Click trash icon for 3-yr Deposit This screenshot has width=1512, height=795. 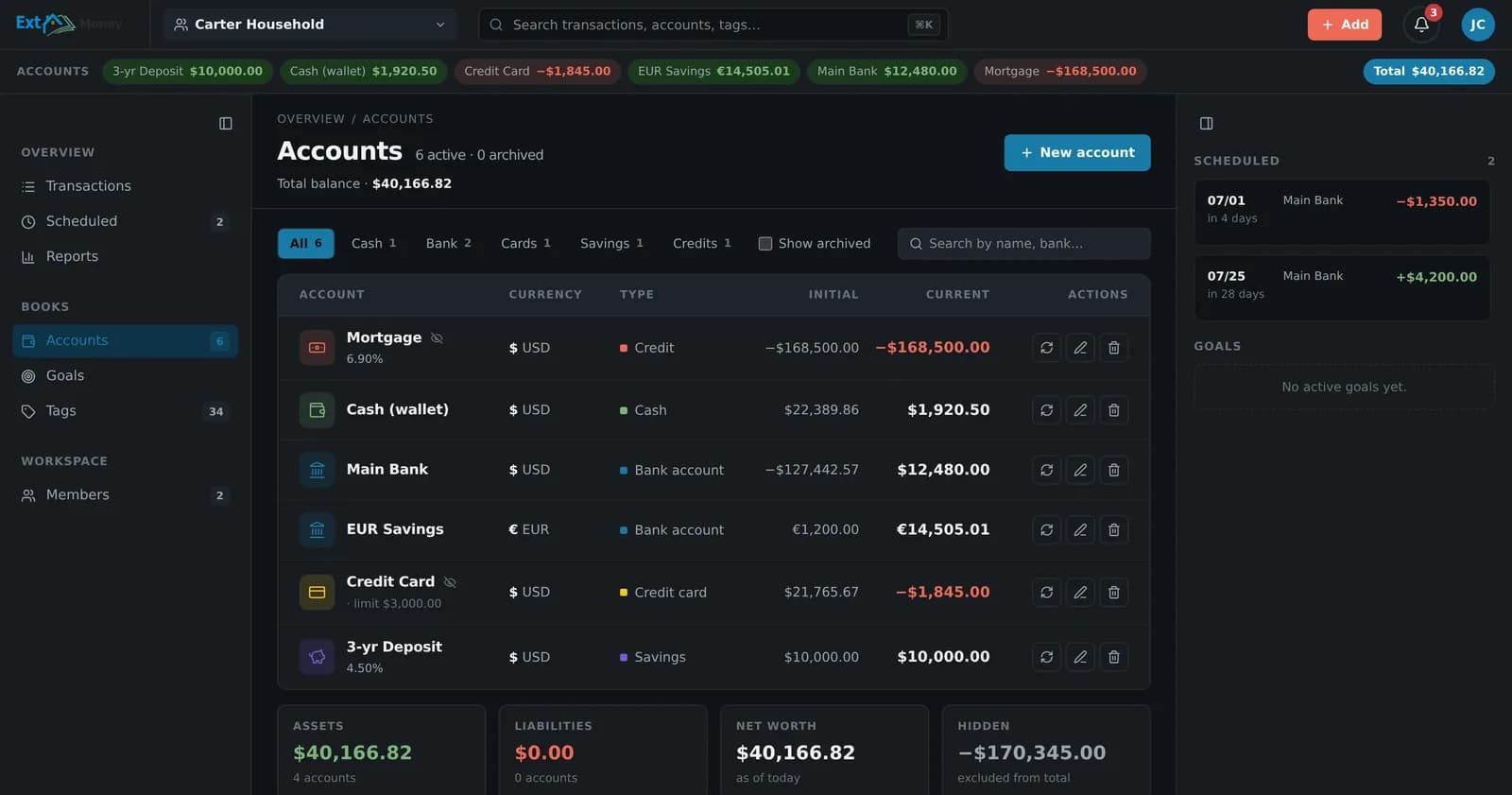coord(1114,657)
